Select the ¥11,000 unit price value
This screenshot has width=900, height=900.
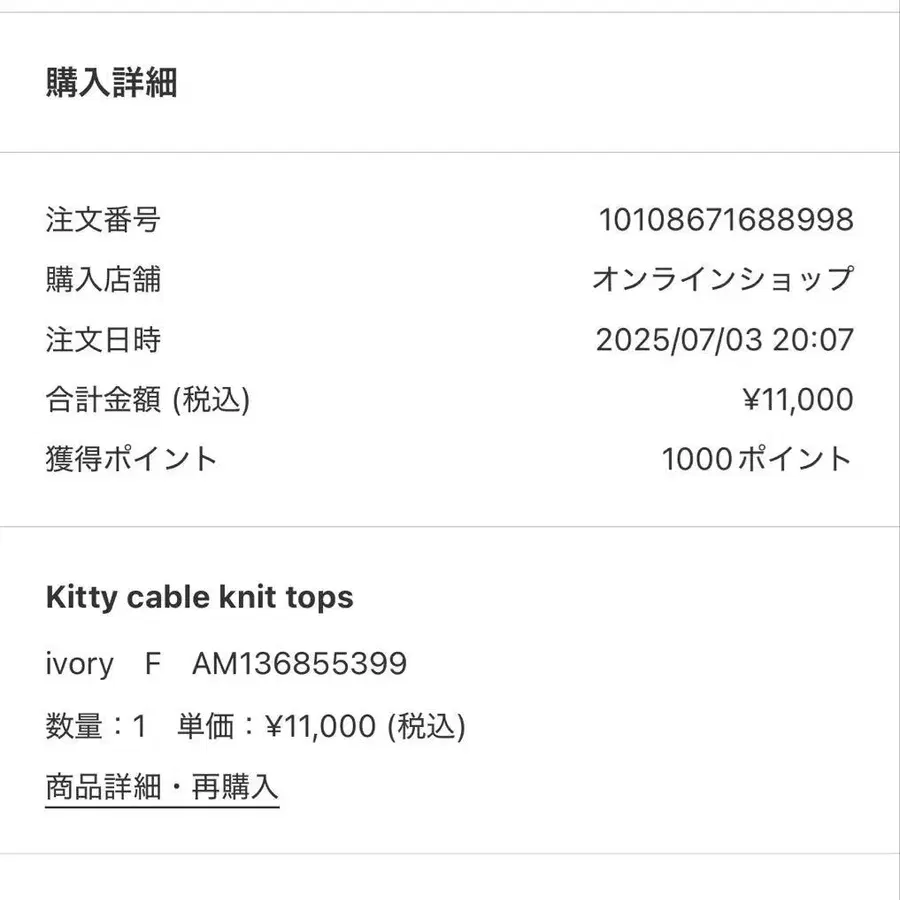point(320,727)
